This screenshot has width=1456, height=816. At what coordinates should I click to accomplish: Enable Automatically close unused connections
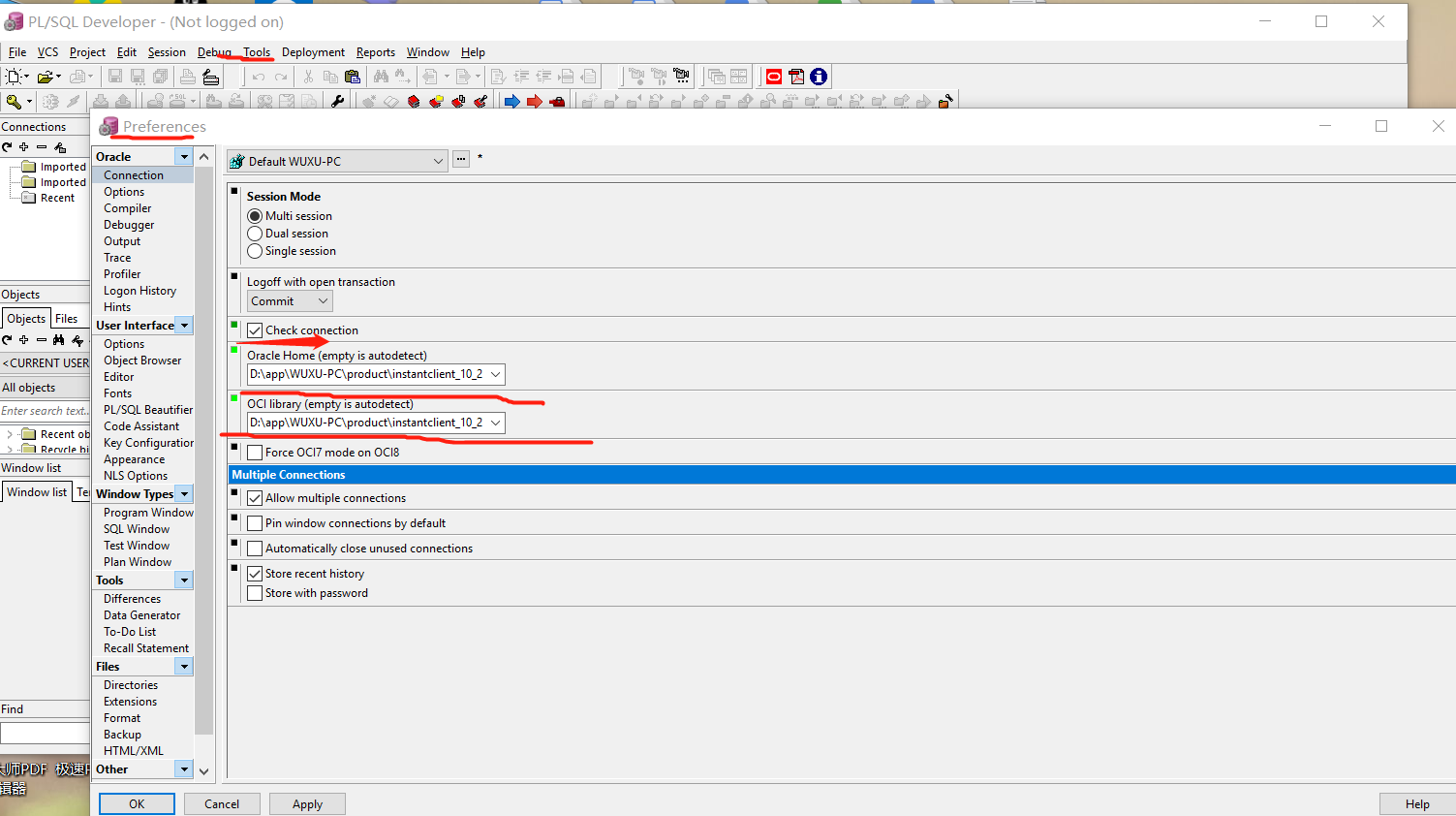click(255, 549)
